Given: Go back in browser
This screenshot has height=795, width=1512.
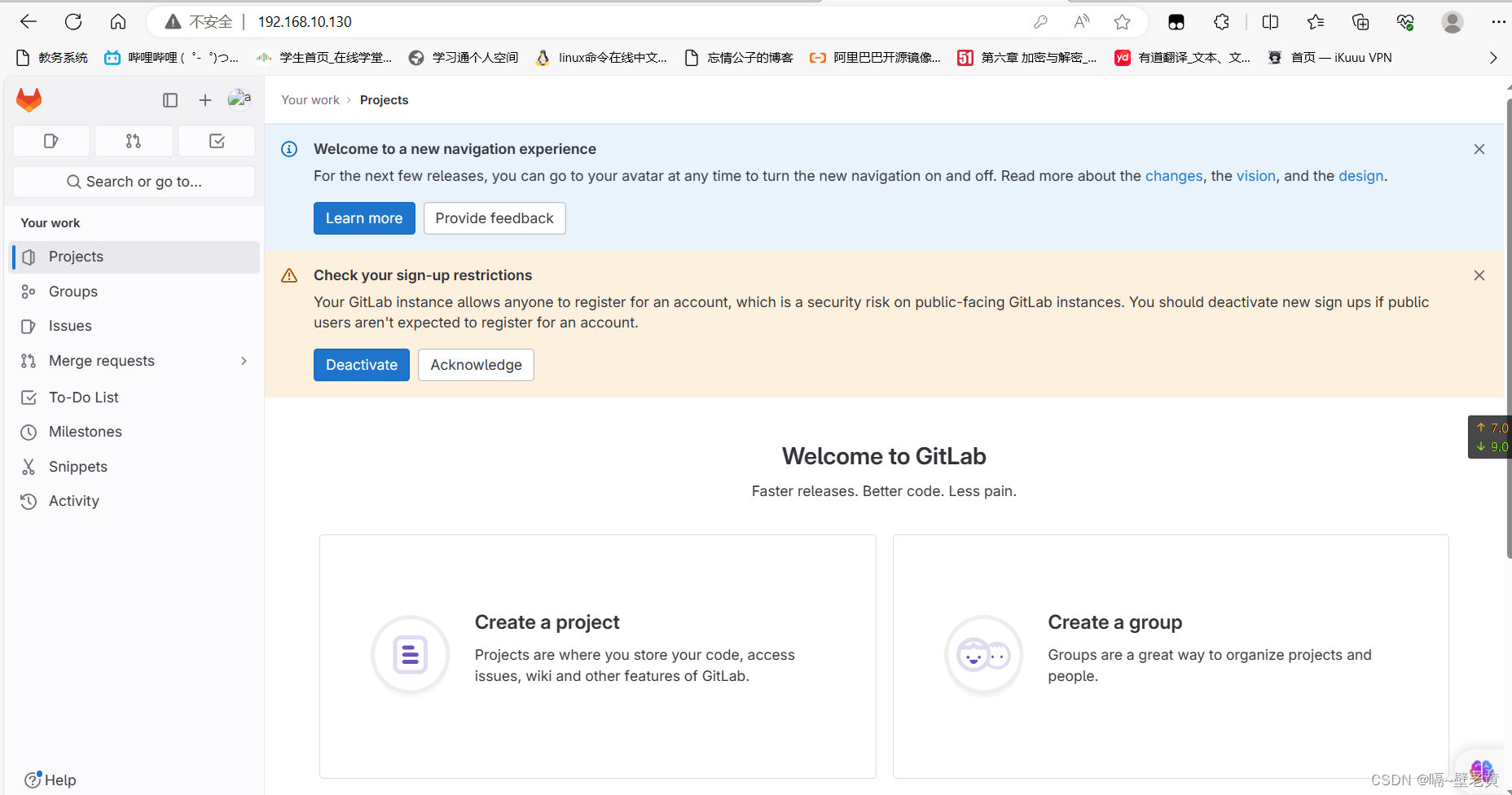Looking at the screenshot, I should [x=29, y=22].
